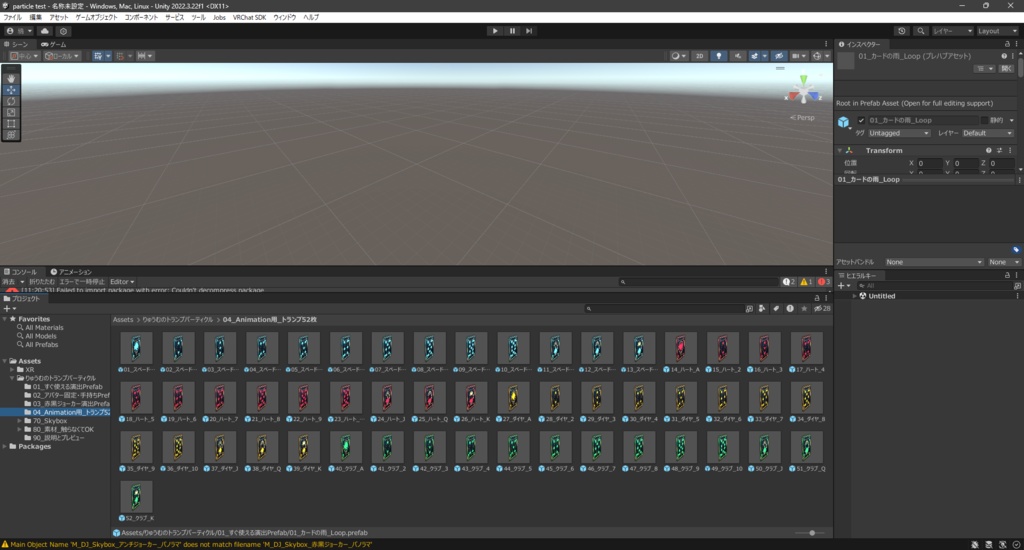Toggle scene lighting bulb icon
This screenshot has height=550, width=1024.
(x=719, y=56)
